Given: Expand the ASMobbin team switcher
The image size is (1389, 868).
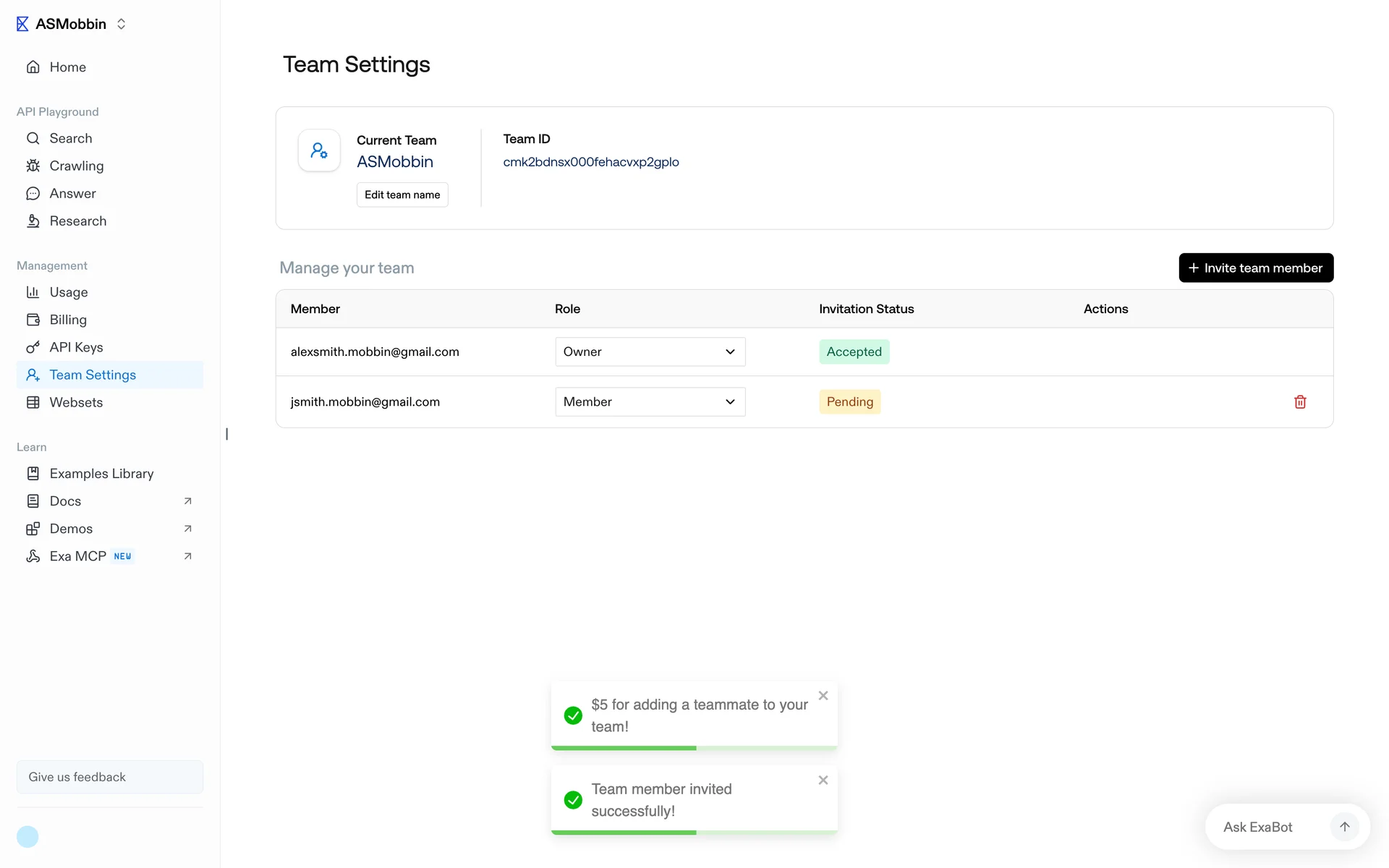Looking at the screenshot, I should [x=121, y=24].
